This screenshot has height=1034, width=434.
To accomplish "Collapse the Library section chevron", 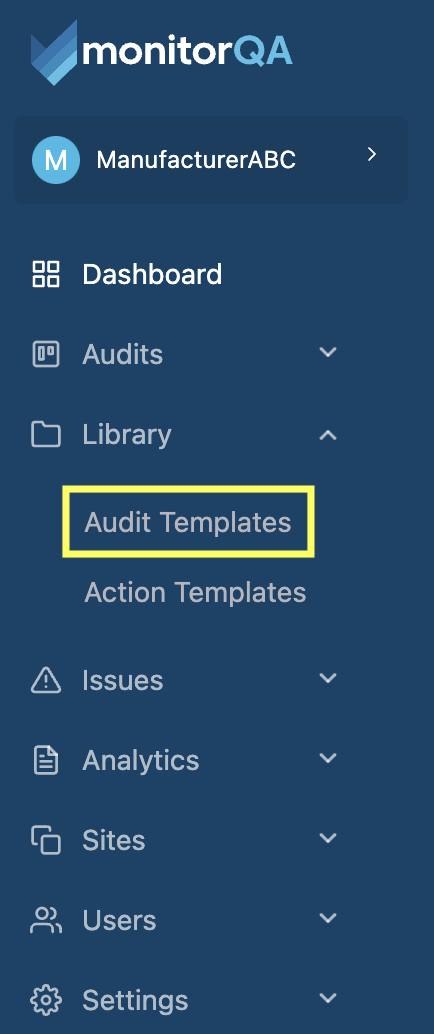I will tap(328, 435).
